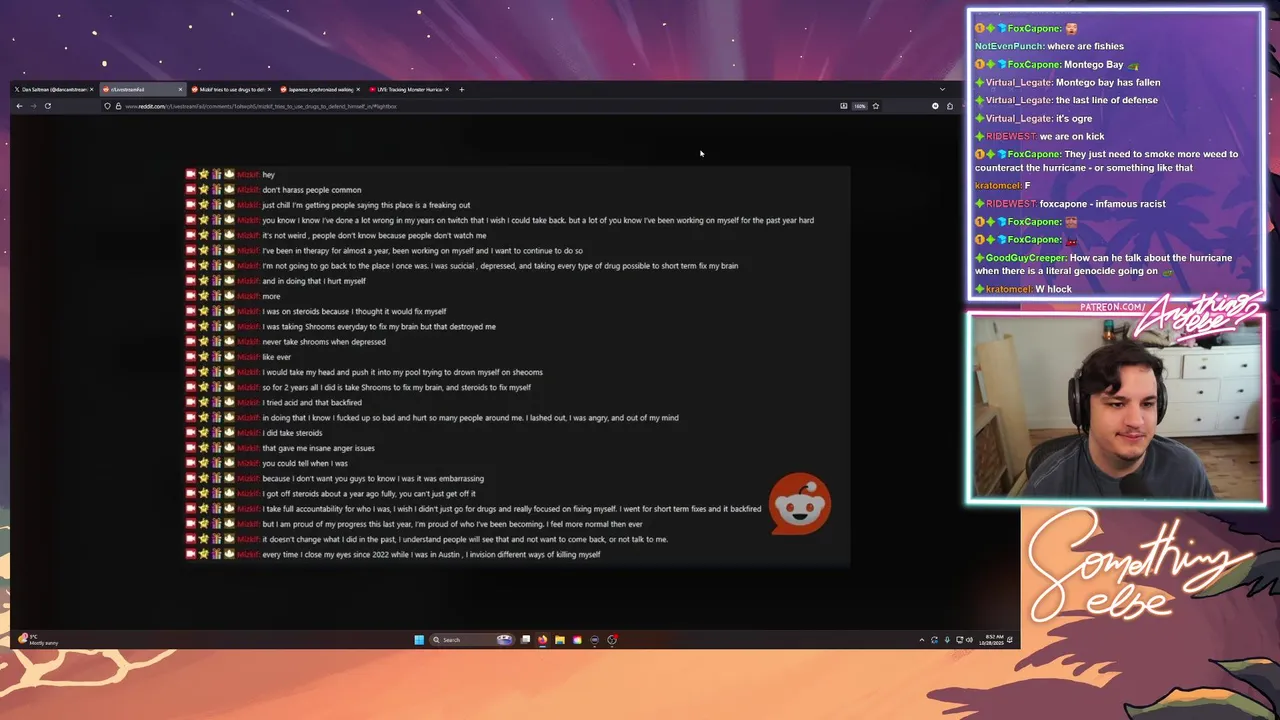This screenshot has width=1280, height=720.
Task: Click kratomcel's name on 'W hlock' message
Action: [x=1008, y=289]
